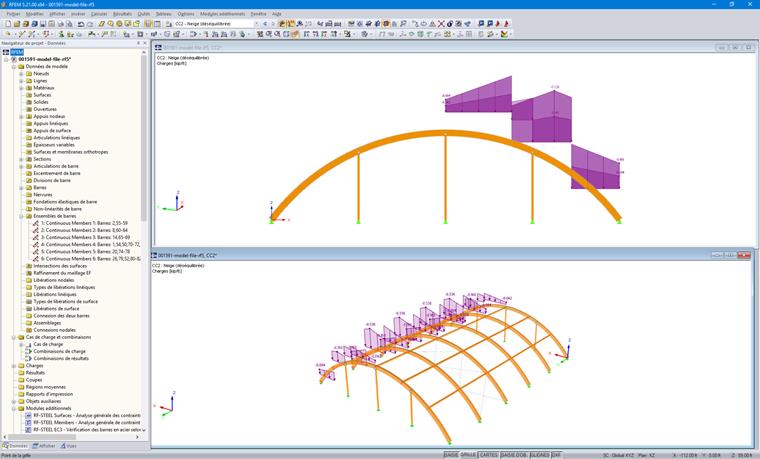Toggle GRILLE grid in status bar

[x=468, y=455]
